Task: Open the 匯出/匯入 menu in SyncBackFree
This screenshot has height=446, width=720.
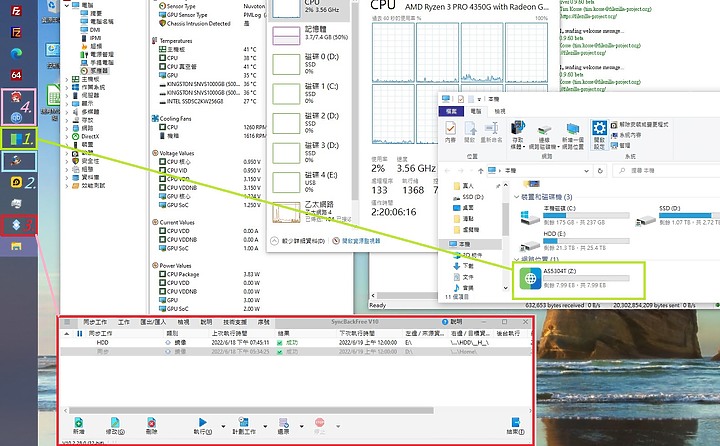Action: [153, 322]
